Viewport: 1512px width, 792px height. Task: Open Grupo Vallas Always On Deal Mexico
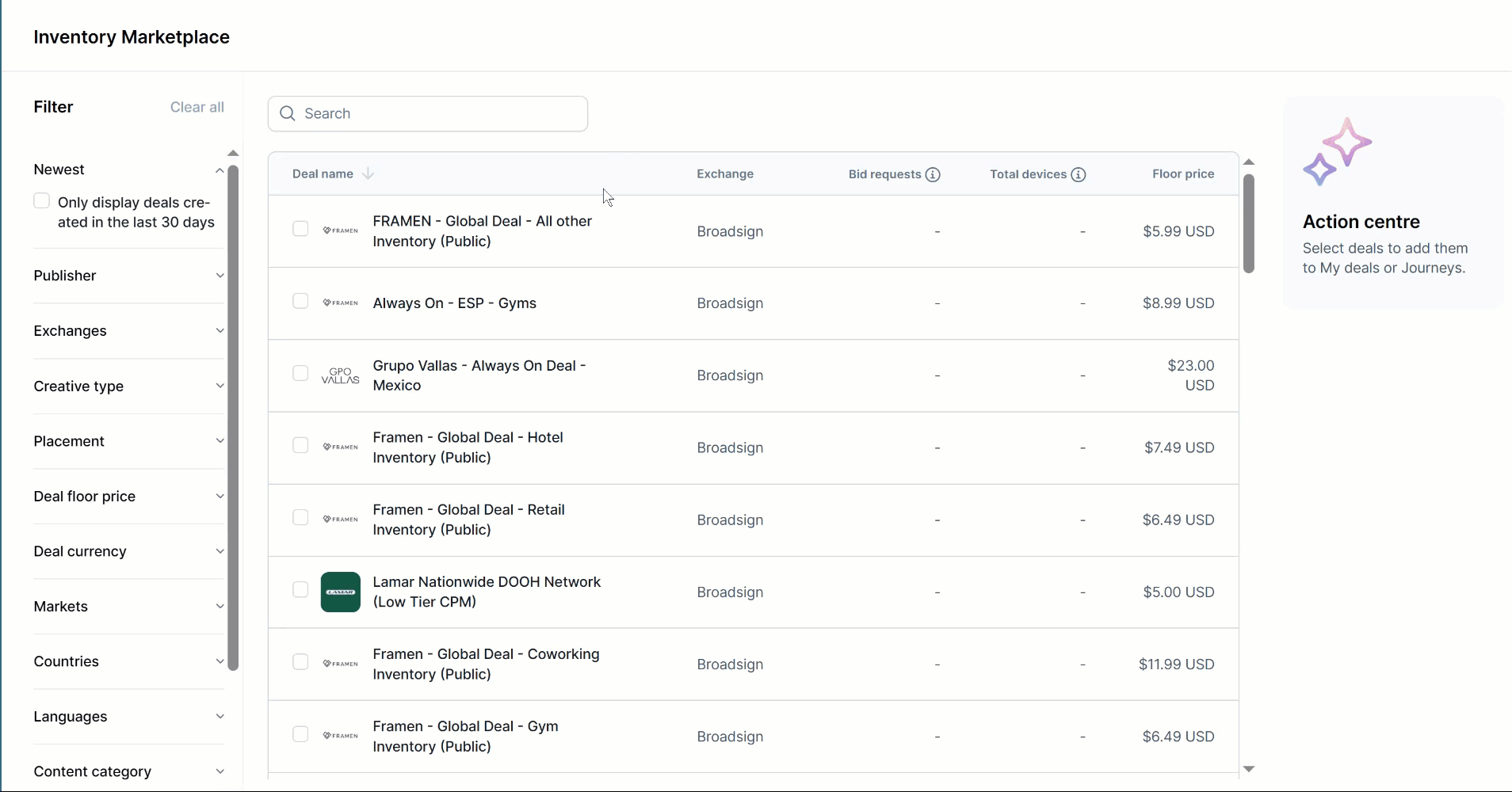tap(479, 375)
